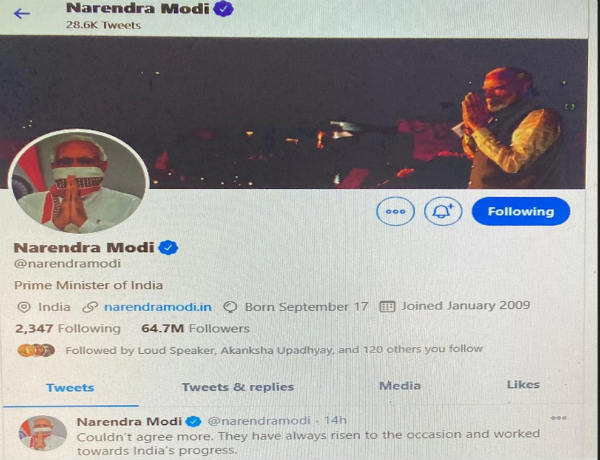Open the Media tab
The height and width of the screenshot is (460, 600).
399,385
